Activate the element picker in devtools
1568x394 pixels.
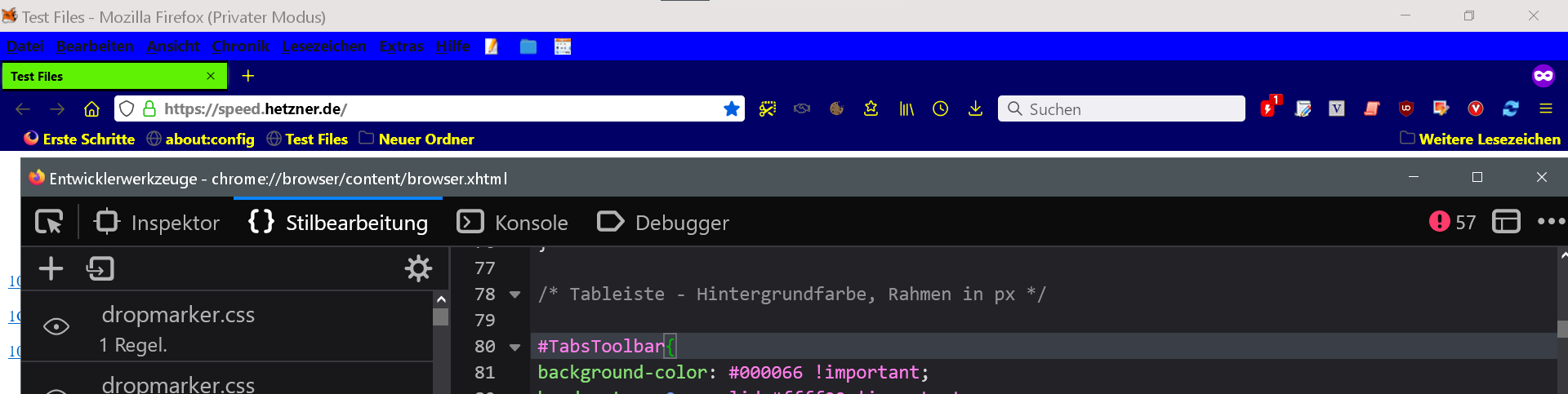tap(49, 222)
